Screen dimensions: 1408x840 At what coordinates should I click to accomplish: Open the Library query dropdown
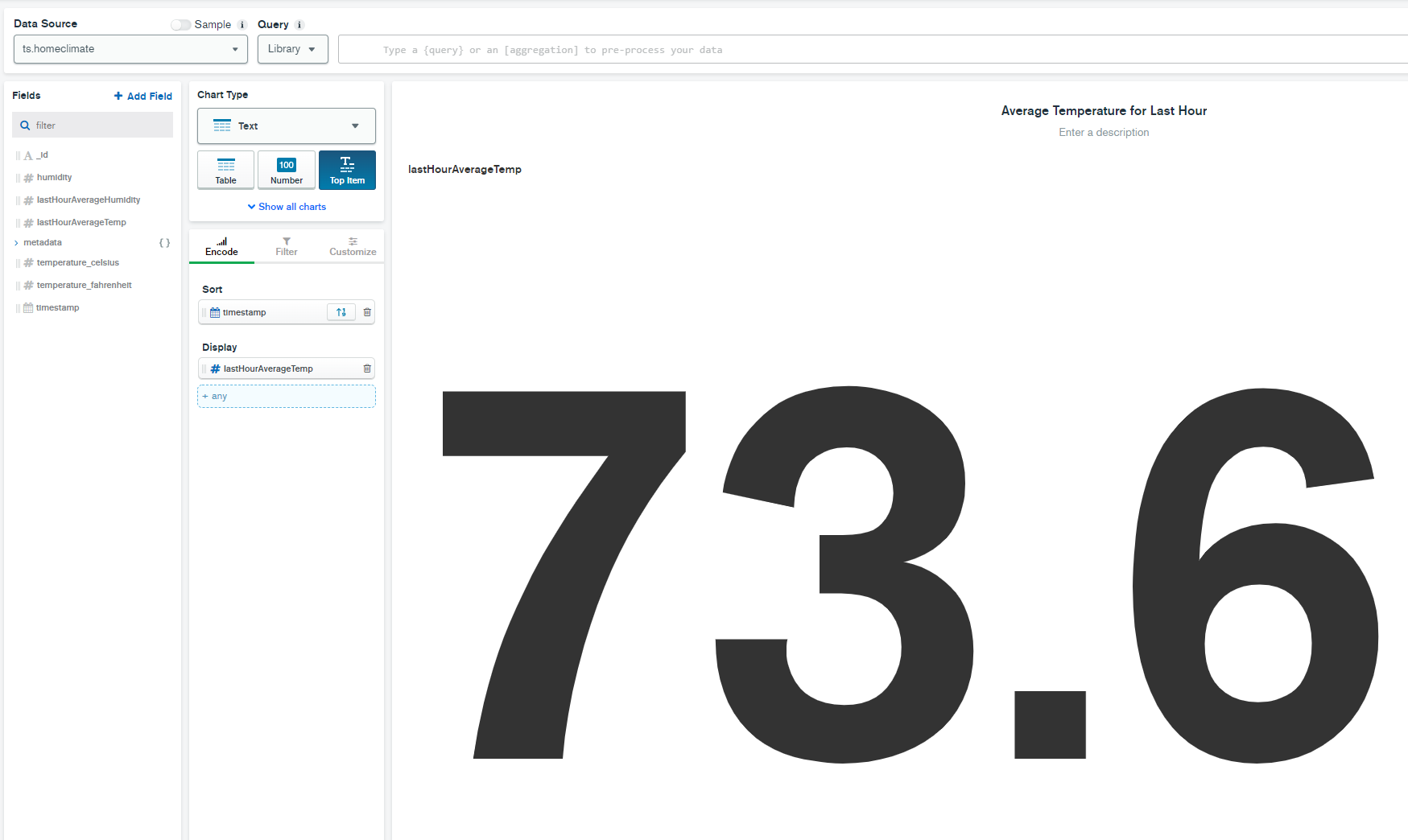pyautogui.click(x=292, y=49)
